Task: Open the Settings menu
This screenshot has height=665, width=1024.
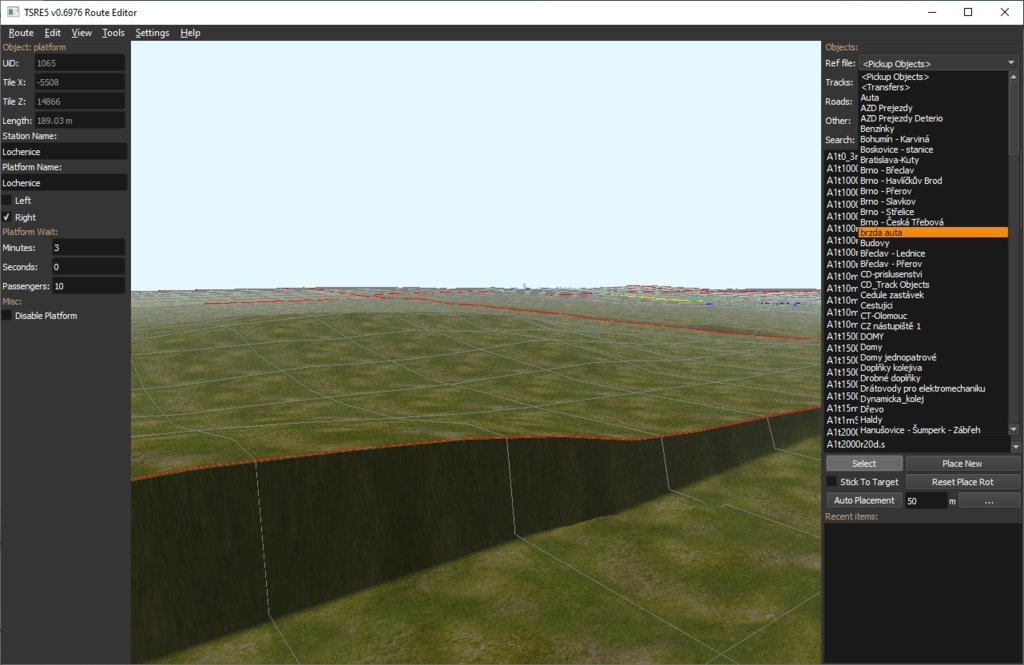Action: pos(152,33)
